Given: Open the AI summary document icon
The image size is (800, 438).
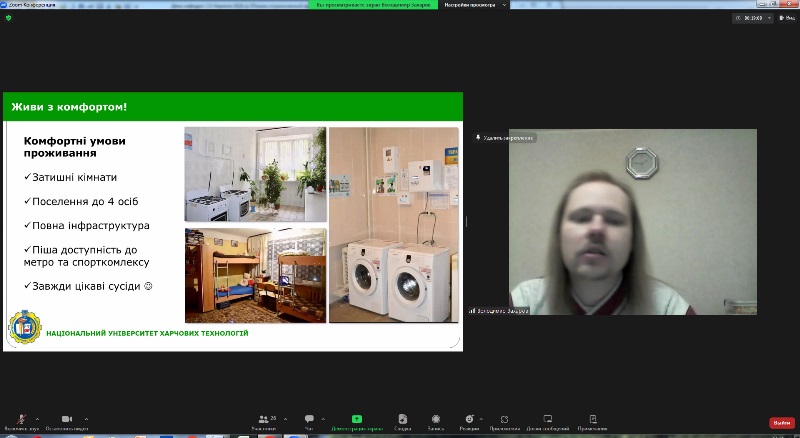Looking at the screenshot, I should pyautogui.click(x=403, y=422).
